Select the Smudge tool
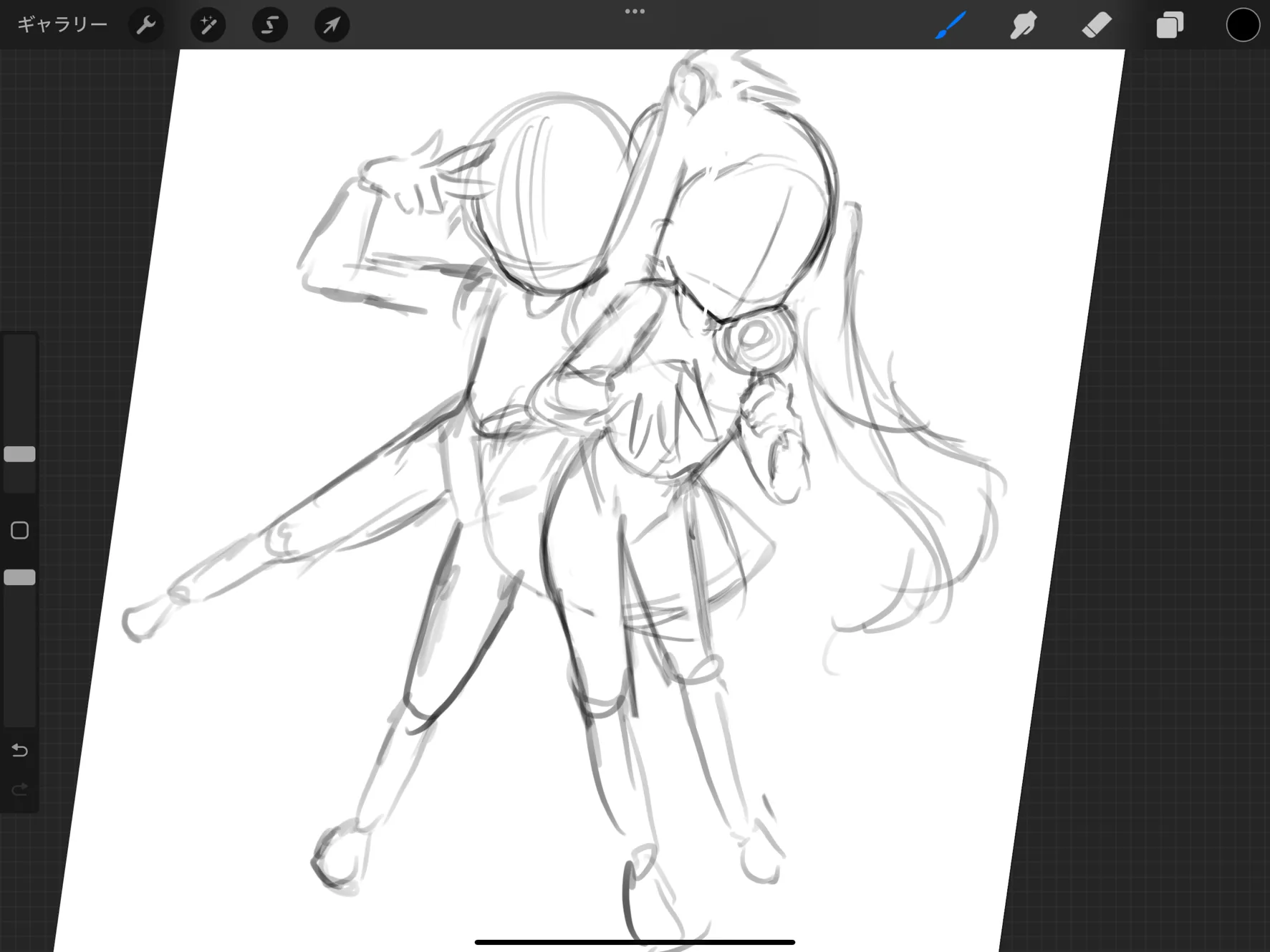The height and width of the screenshot is (952, 1270). tap(1024, 25)
